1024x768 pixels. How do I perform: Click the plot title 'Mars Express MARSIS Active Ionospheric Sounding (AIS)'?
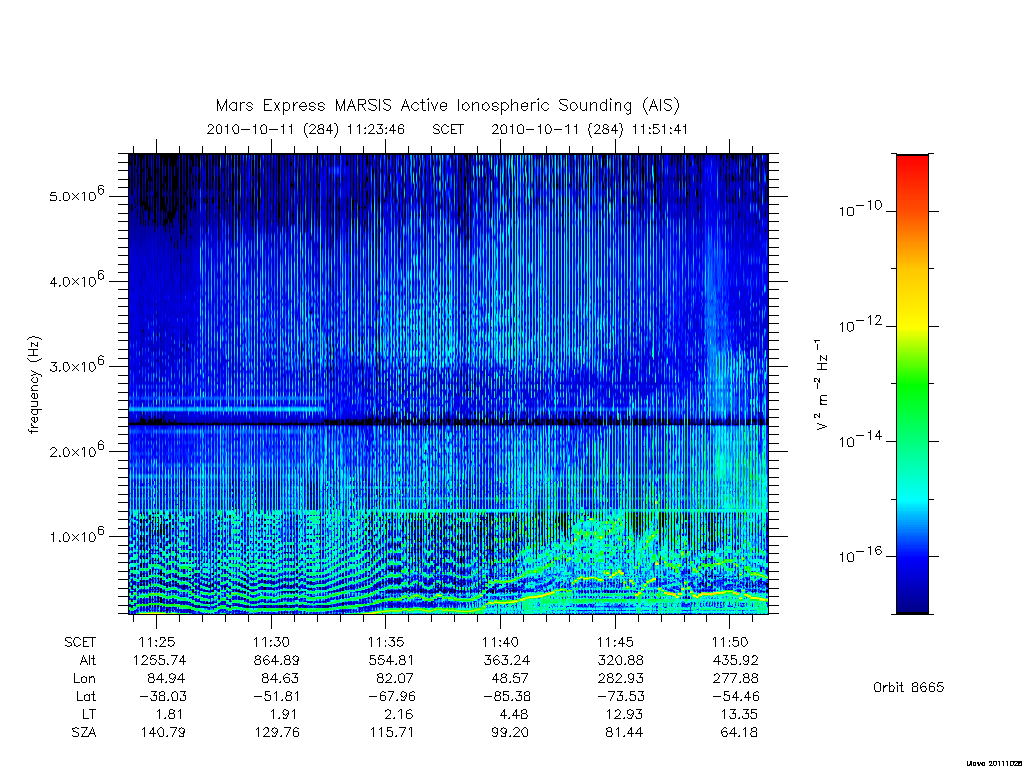click(x=448, y=105)
